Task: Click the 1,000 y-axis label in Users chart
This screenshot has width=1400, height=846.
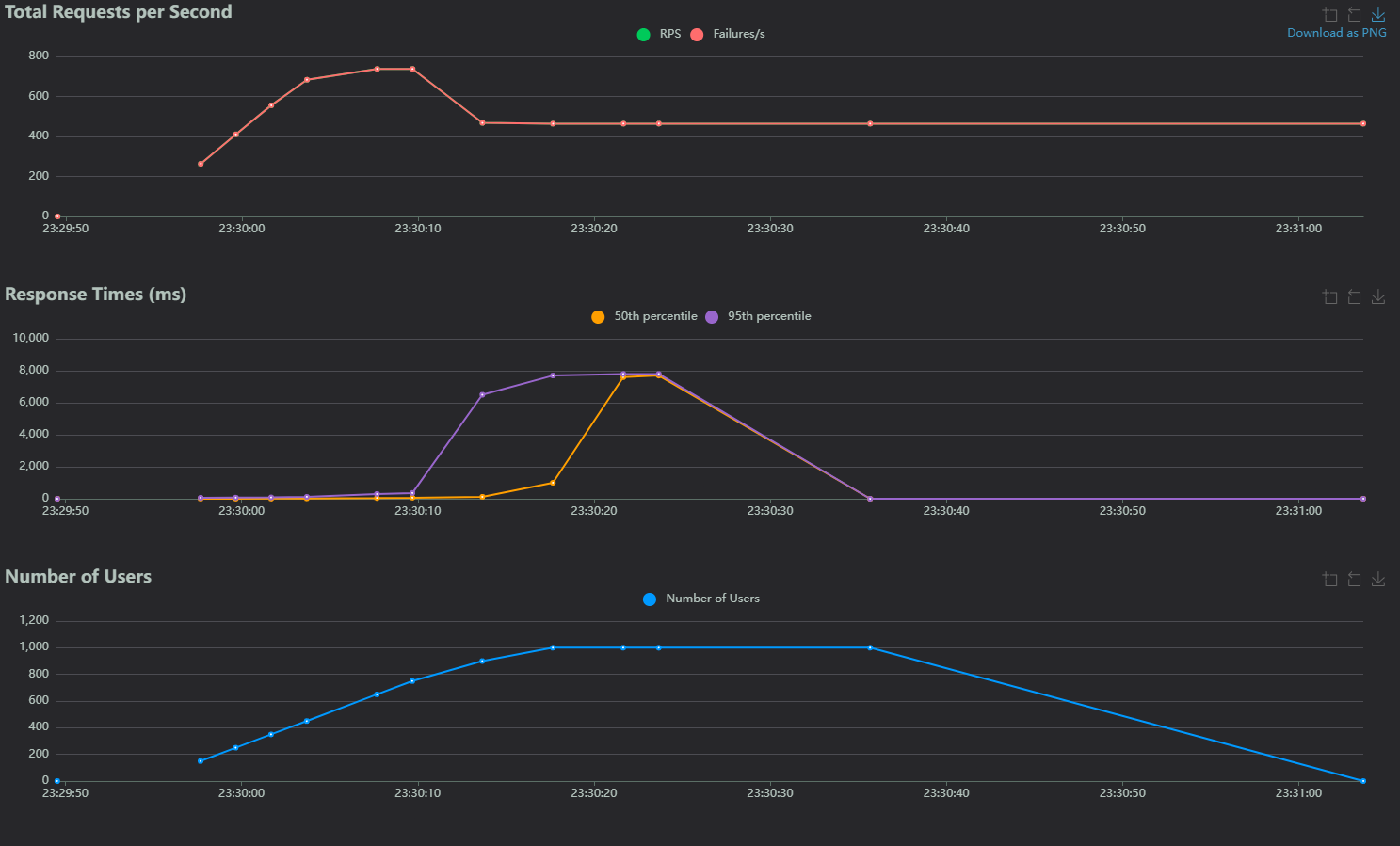Action: (34, 646)
